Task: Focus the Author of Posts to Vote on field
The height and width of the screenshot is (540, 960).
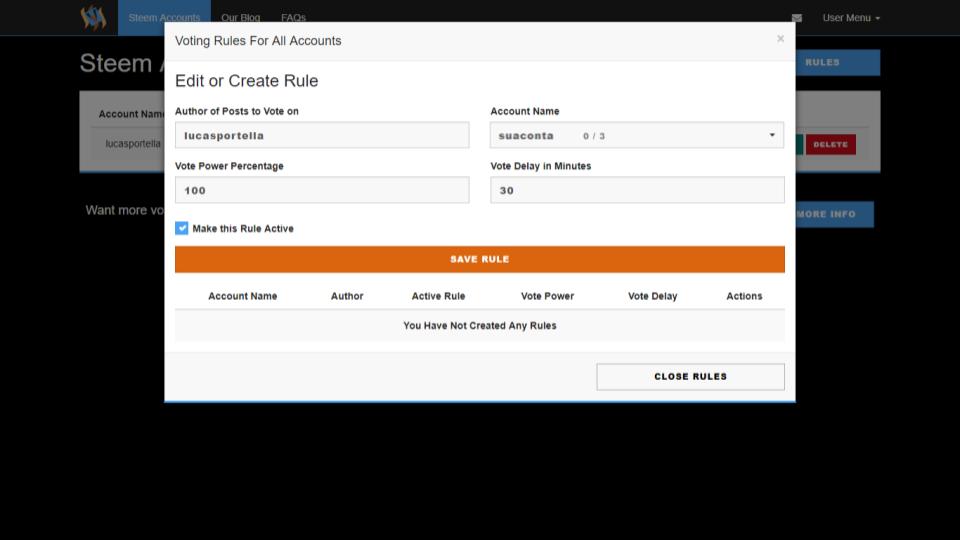Action: tap(322, 135)
